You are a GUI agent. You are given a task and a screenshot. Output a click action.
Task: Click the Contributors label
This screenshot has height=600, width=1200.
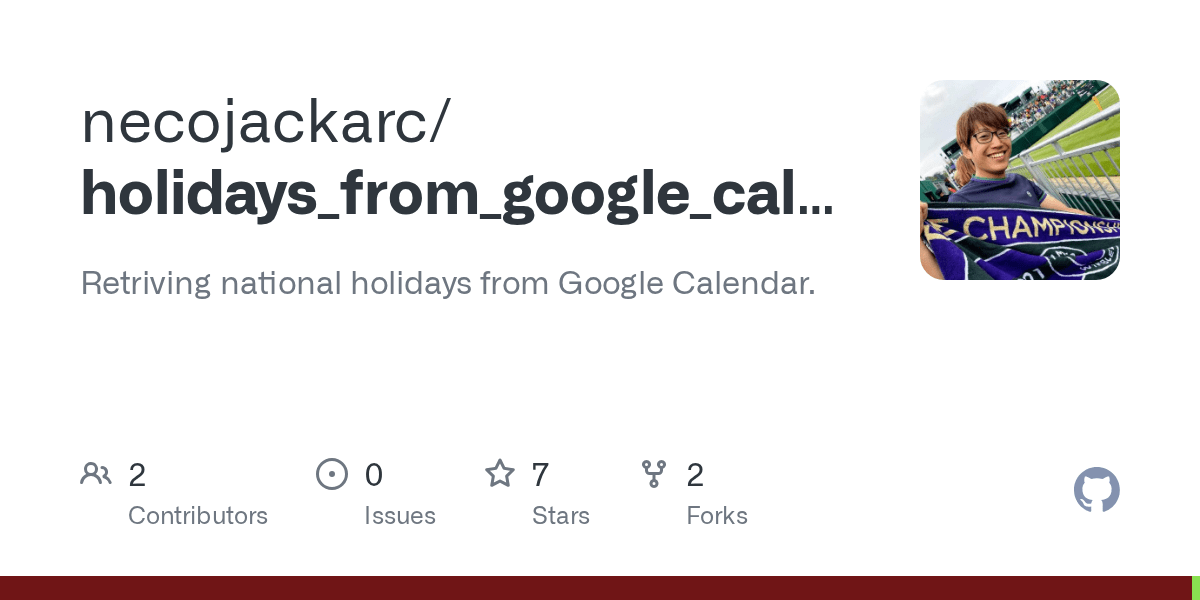198,516
